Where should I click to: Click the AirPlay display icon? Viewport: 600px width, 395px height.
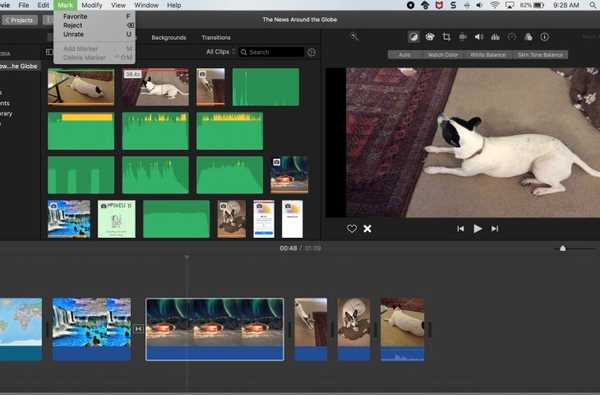(509, 5)
